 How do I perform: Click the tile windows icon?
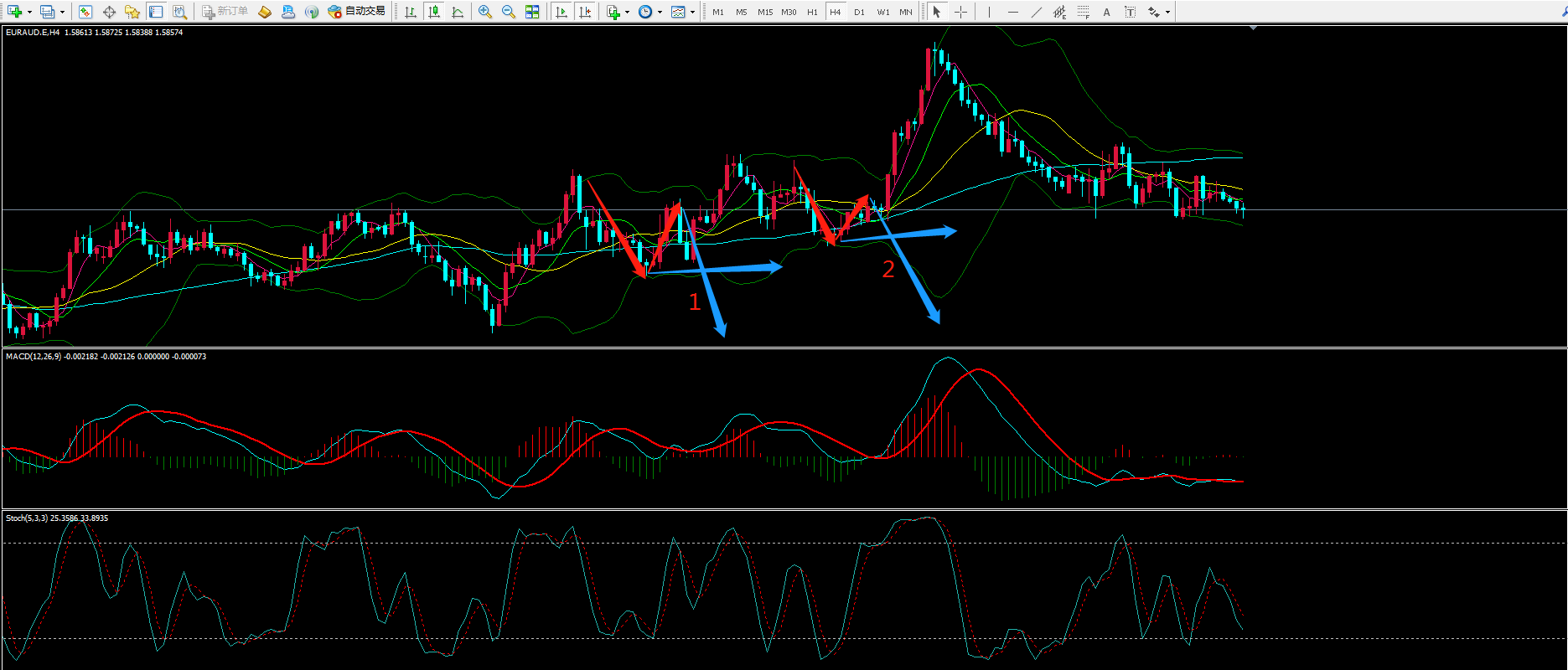(532, 12)
